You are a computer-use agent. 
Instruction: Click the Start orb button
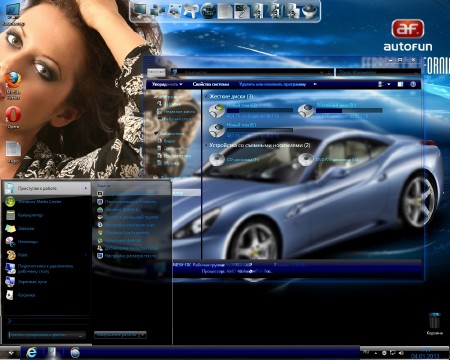10,353
